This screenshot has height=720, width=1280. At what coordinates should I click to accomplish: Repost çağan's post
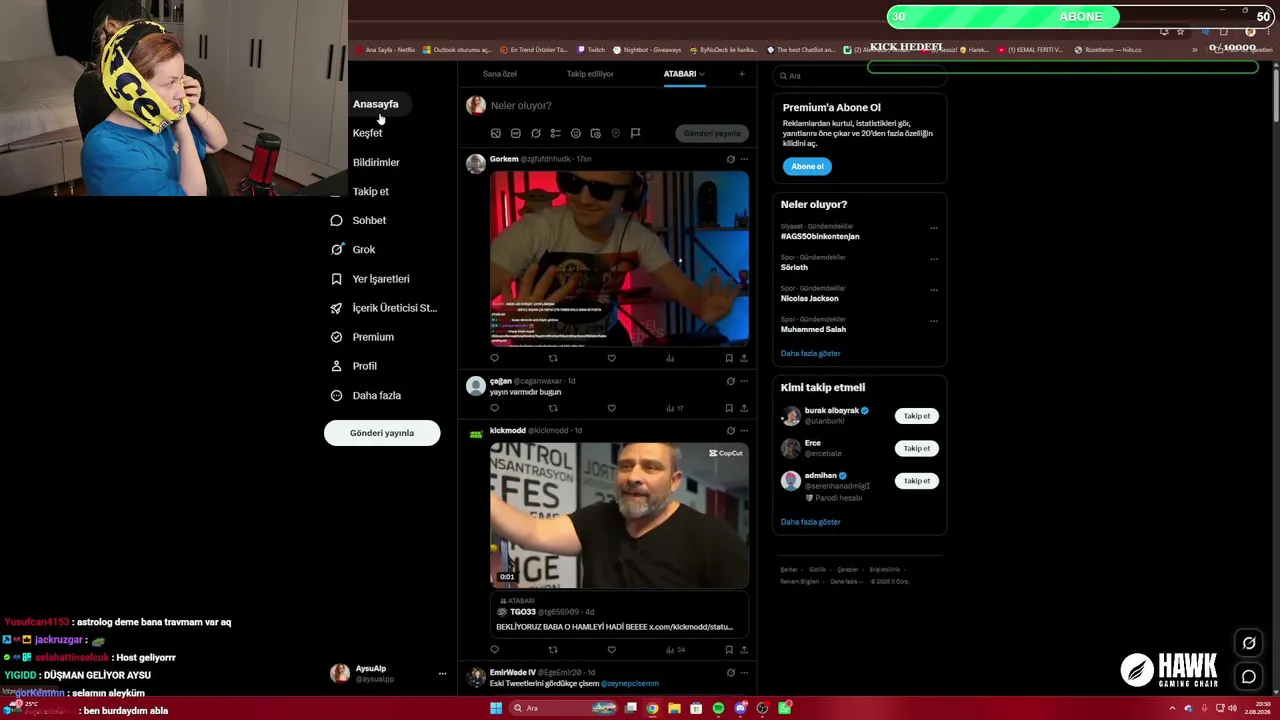(552, 408)
